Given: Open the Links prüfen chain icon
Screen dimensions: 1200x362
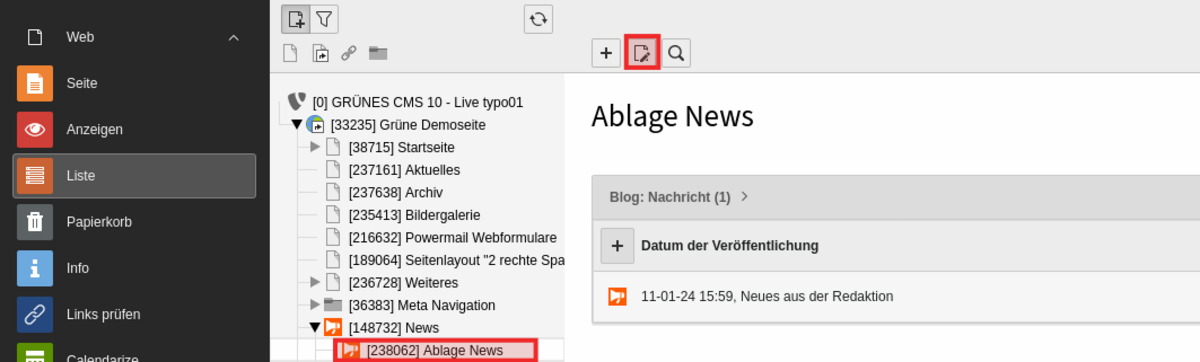Looking at the screenshot, I should click(35, 314).
